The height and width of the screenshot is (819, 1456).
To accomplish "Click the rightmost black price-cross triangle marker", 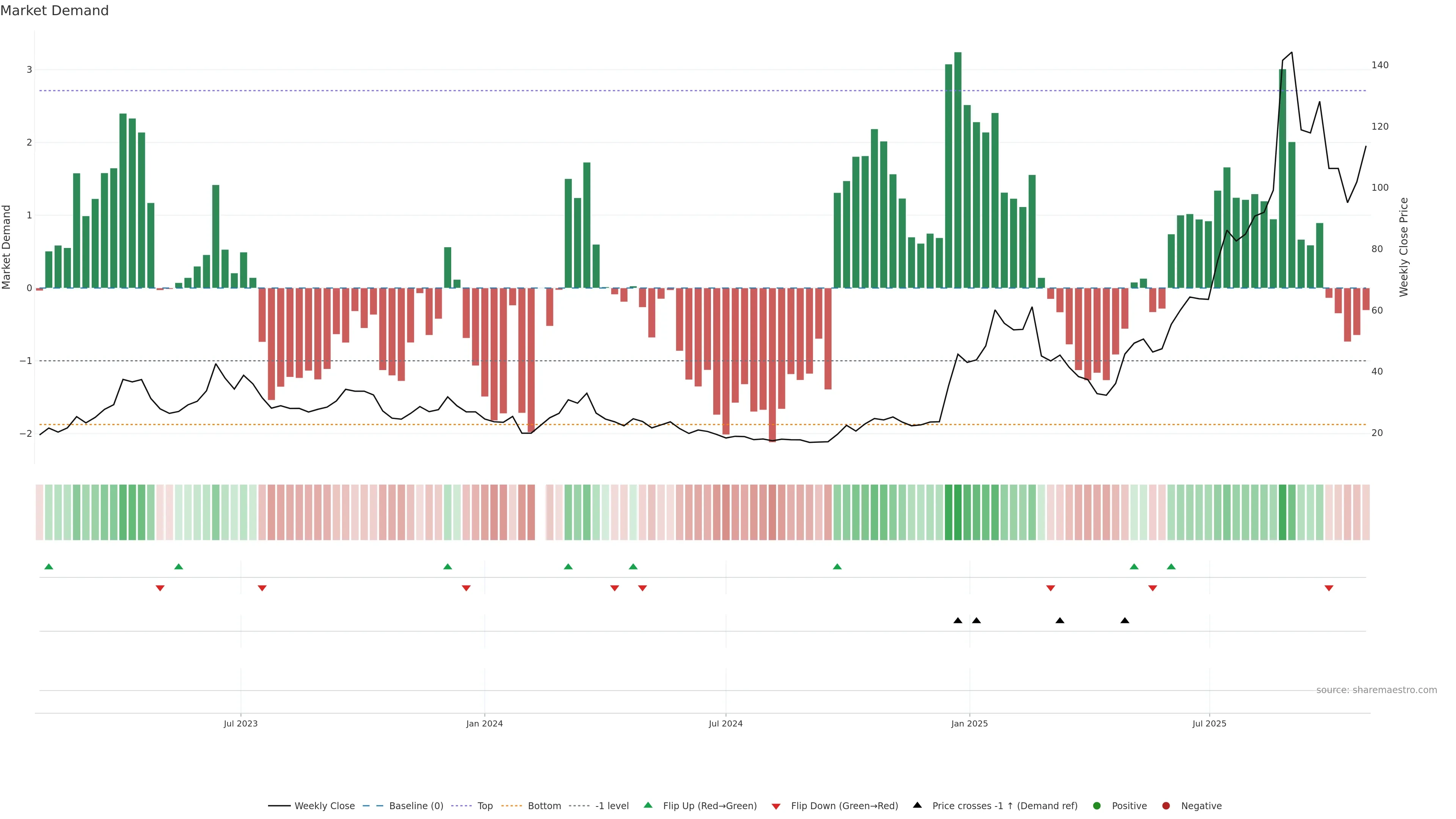I will pyautogui.click(x=1125, y=621).
